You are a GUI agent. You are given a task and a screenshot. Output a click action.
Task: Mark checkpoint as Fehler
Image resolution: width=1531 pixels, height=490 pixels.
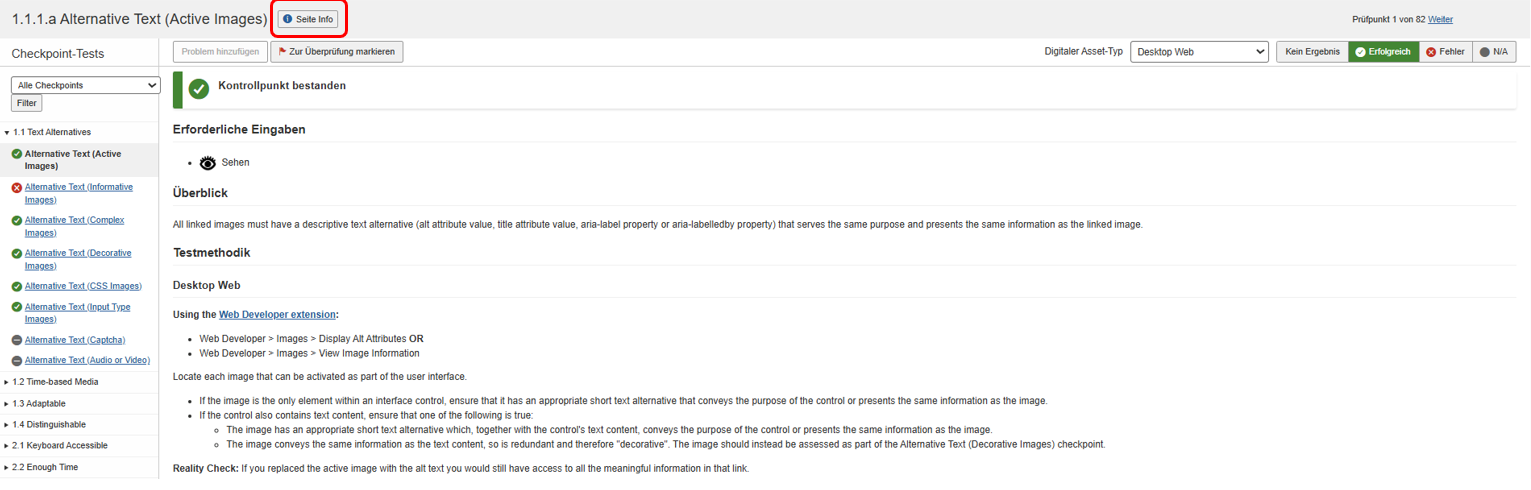pos(1445,52)
